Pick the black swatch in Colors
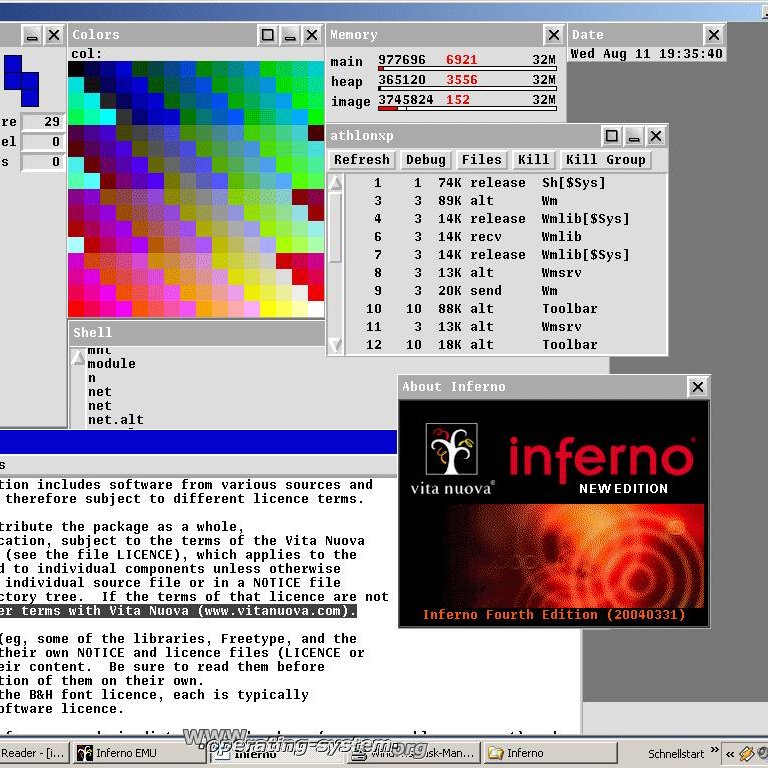 pos(76,69)
